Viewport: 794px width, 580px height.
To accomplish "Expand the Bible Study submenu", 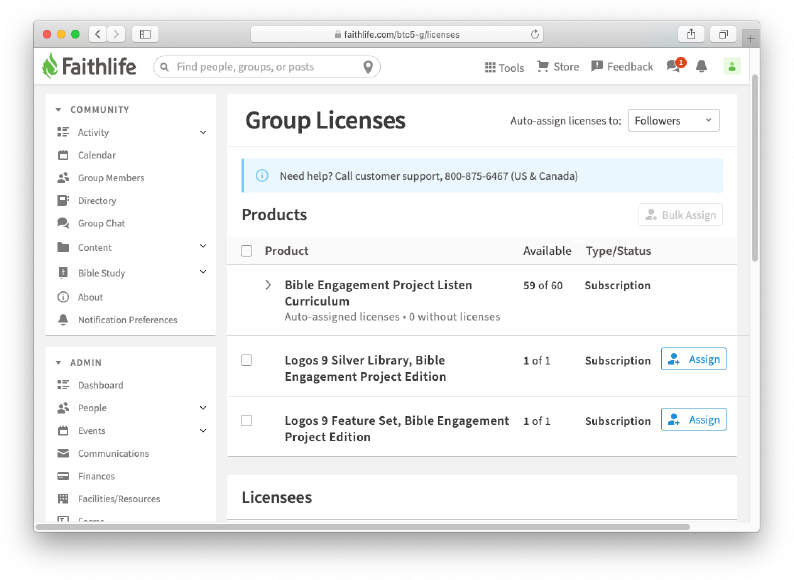I will click(203, 272).
